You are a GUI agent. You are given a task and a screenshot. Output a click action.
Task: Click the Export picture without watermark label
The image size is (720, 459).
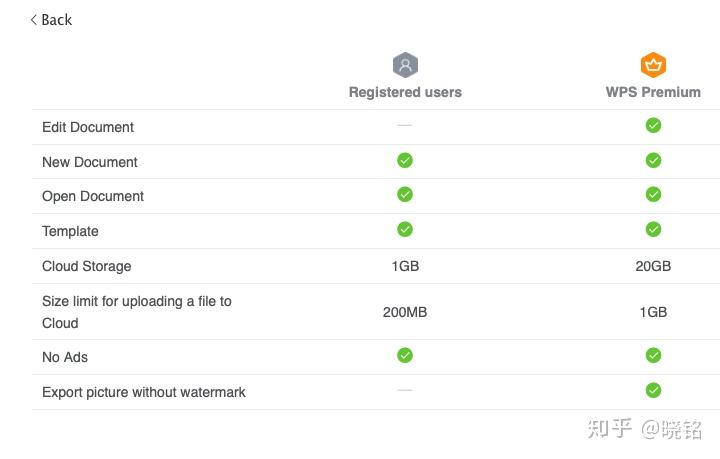pos(144,392)
